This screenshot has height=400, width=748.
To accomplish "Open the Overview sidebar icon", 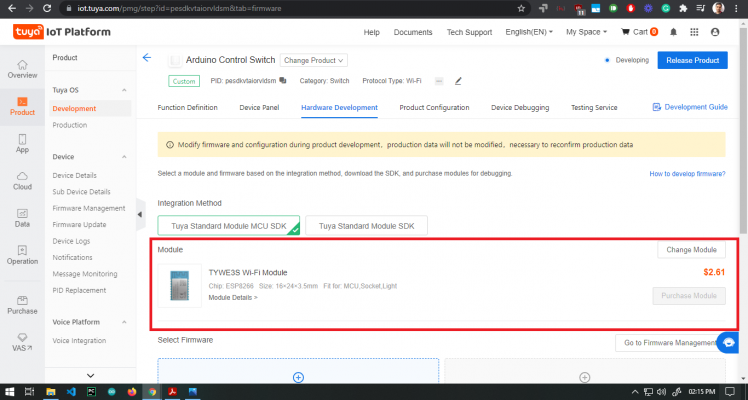I will [x=22, y=69].
